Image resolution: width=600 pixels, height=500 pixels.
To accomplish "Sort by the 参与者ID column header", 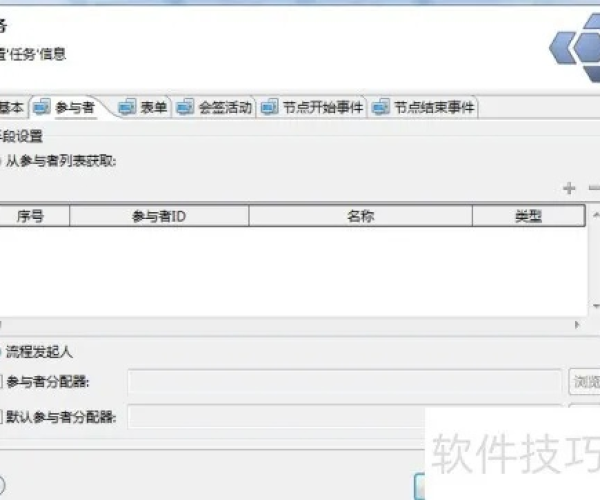I will coord(159,216).
